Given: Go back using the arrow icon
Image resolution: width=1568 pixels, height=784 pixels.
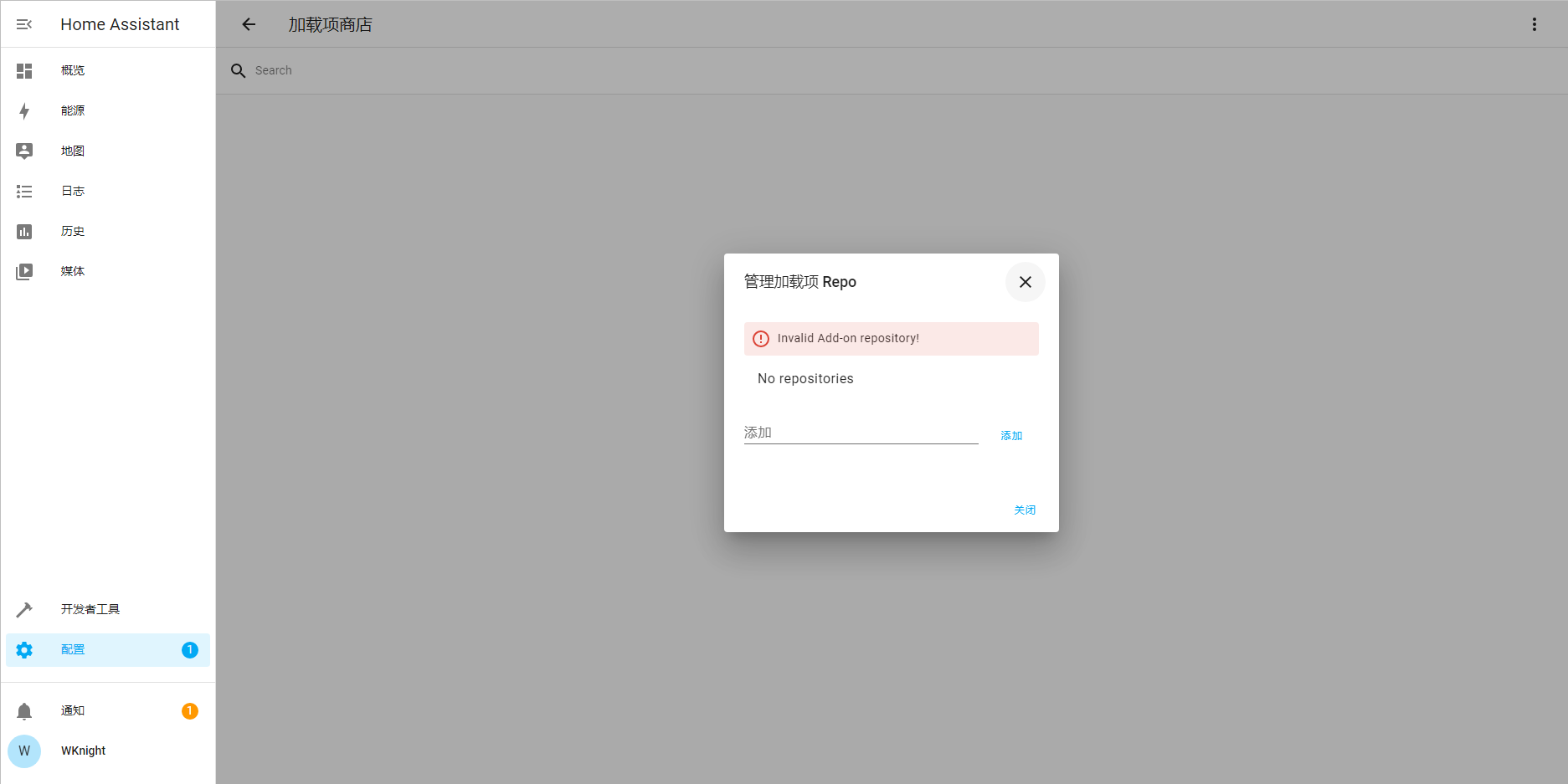Looking at the screenshot, I should point(249,24).
